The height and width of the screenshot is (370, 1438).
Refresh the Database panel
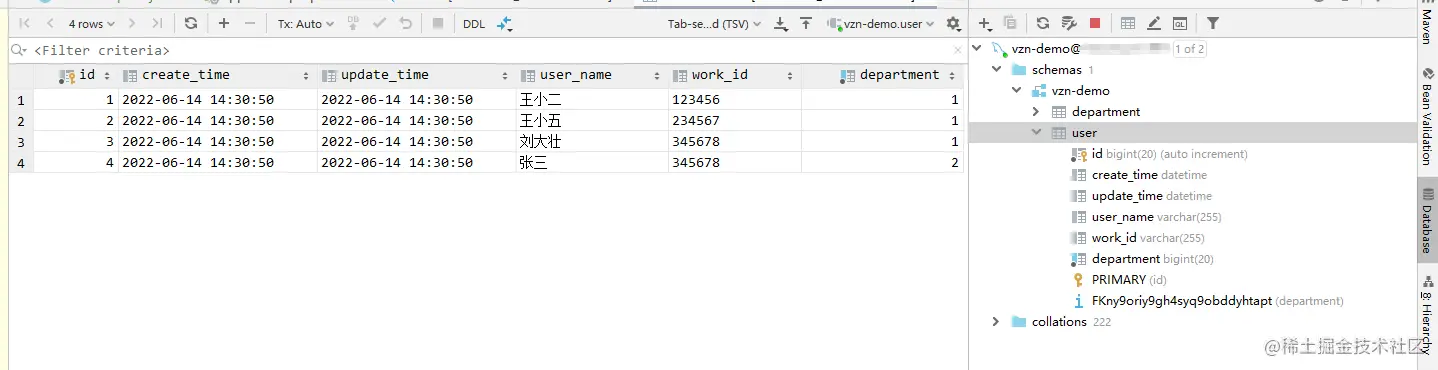tap(1043, 23)
